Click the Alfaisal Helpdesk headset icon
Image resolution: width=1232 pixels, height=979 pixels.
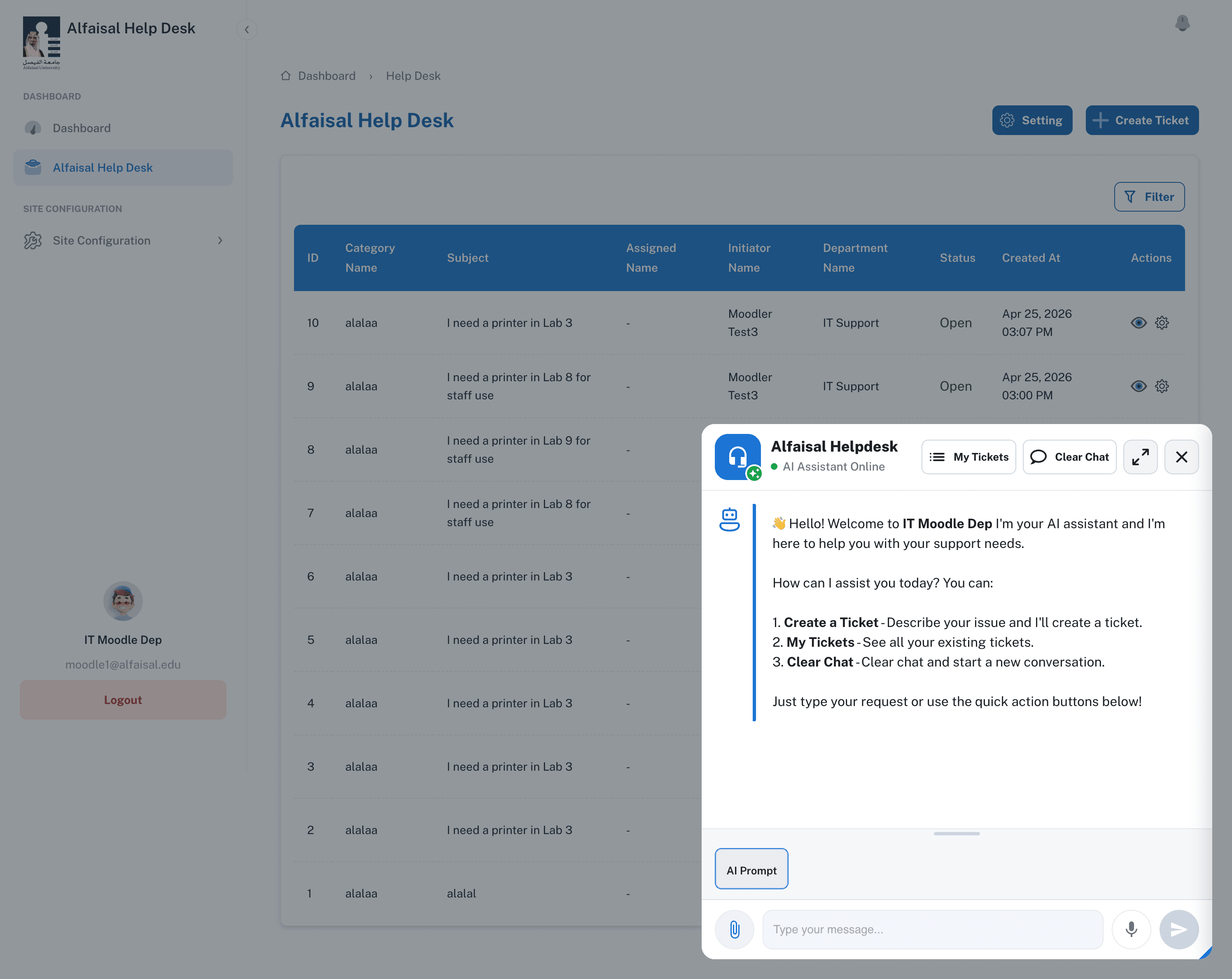click(x=738, y=457)
